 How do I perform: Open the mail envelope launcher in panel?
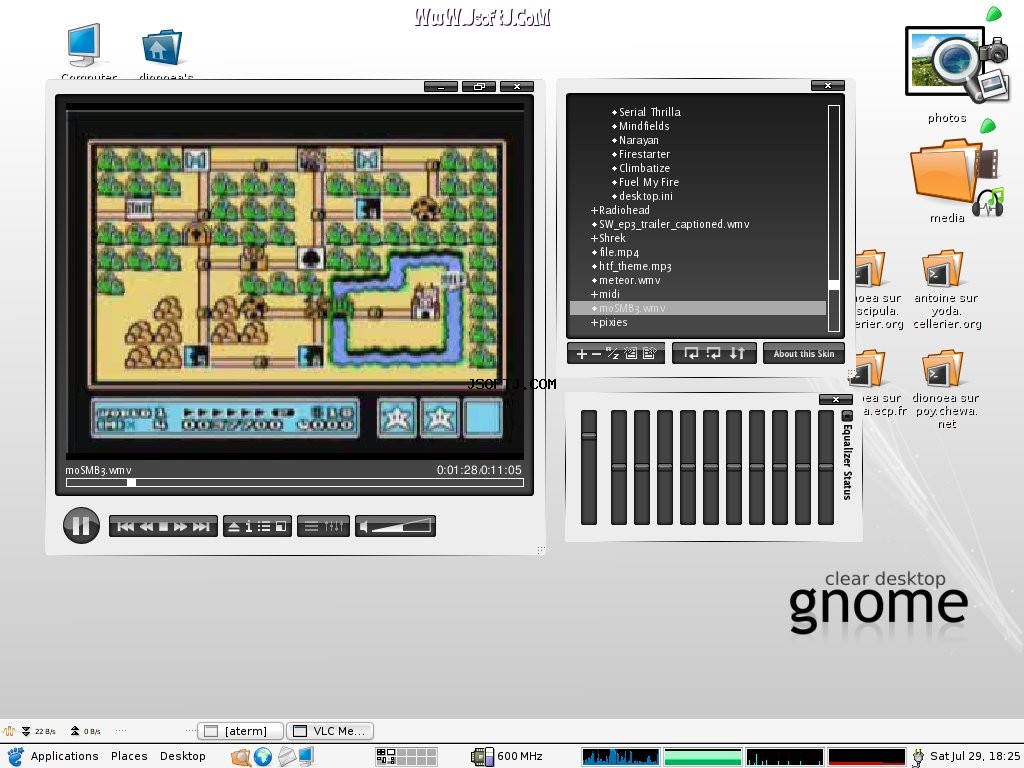coord(286,756)
